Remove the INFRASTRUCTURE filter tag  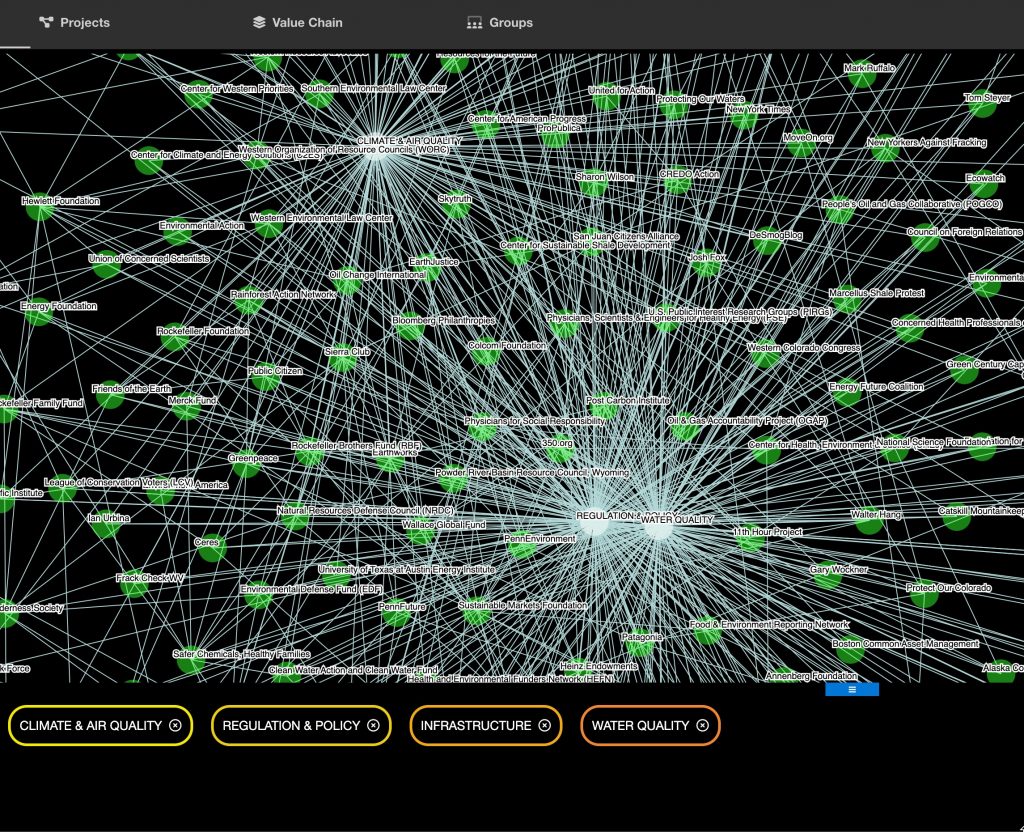[x=544, y=725]
